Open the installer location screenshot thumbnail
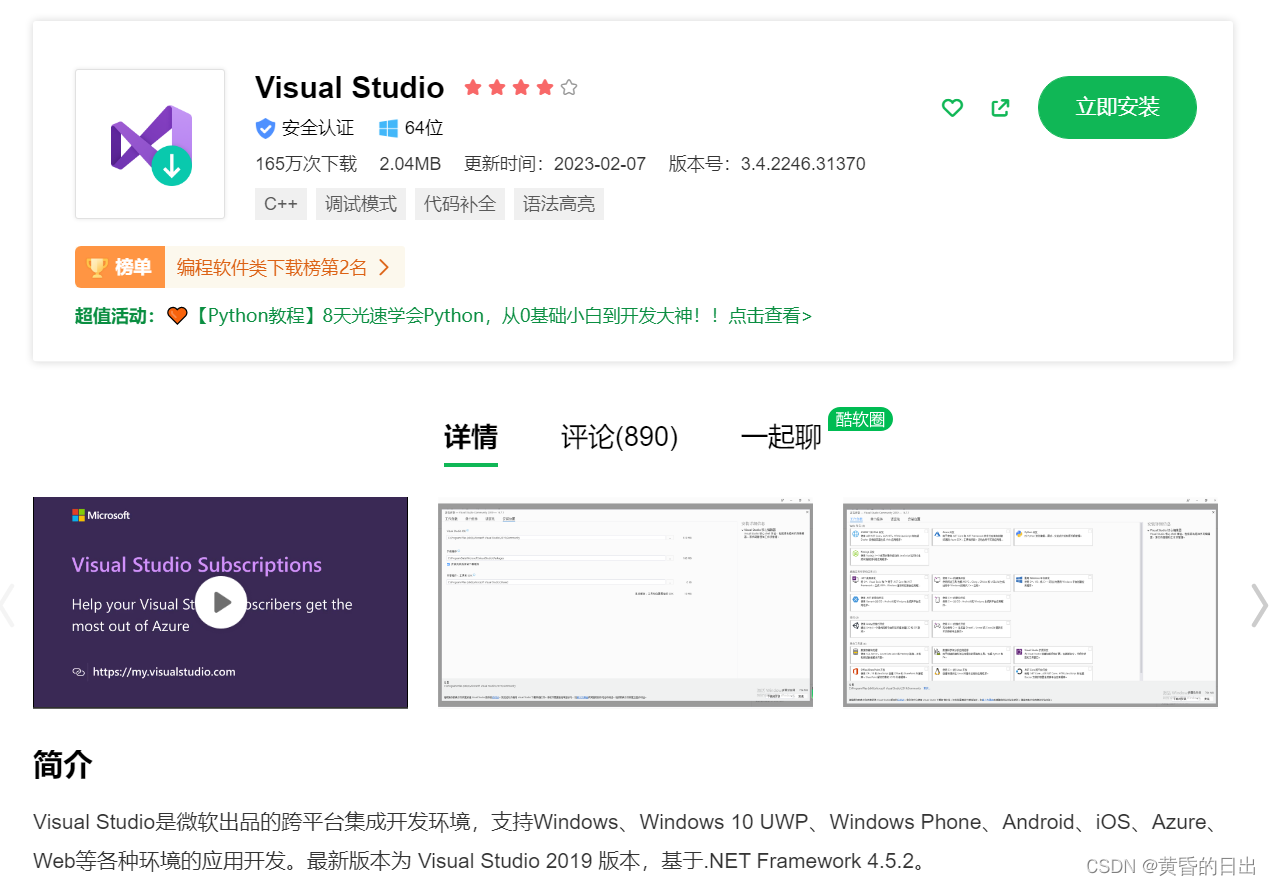The image size is (1270, 886). coord(625,602)
